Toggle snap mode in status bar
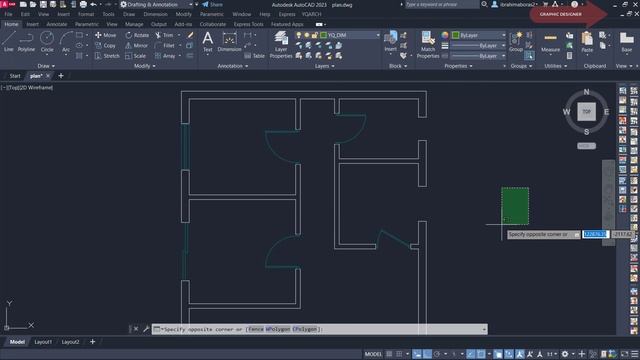The width and height of the screenshot is (640, 360). [400, 354]
